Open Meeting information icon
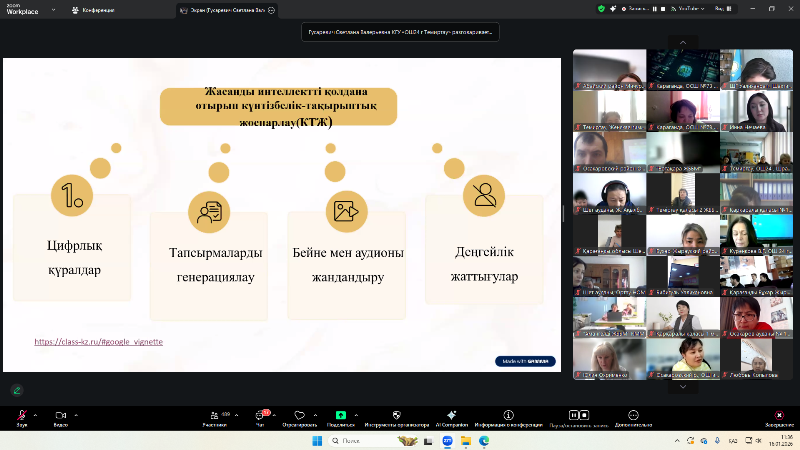800x450 pixels. (509, 415)
